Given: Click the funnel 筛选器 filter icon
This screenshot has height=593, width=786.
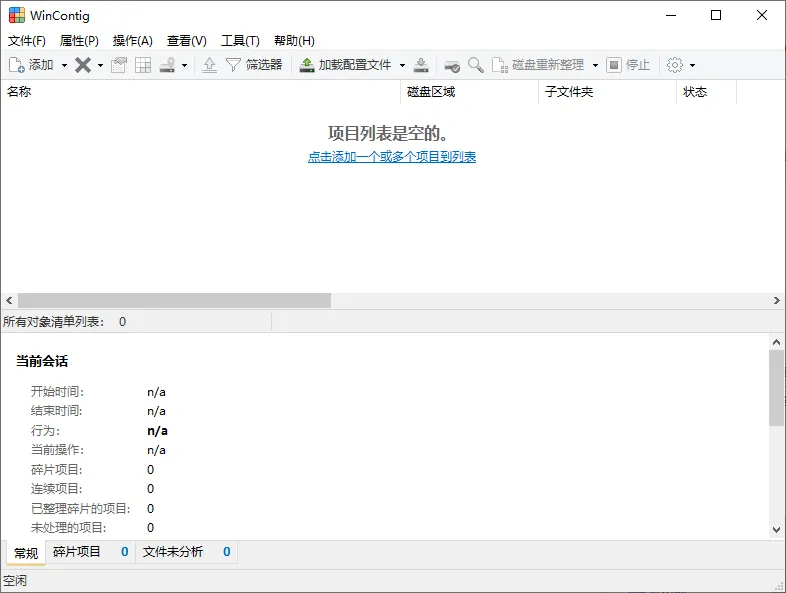Looking at the screenshot, I should [x=233, y=65].
